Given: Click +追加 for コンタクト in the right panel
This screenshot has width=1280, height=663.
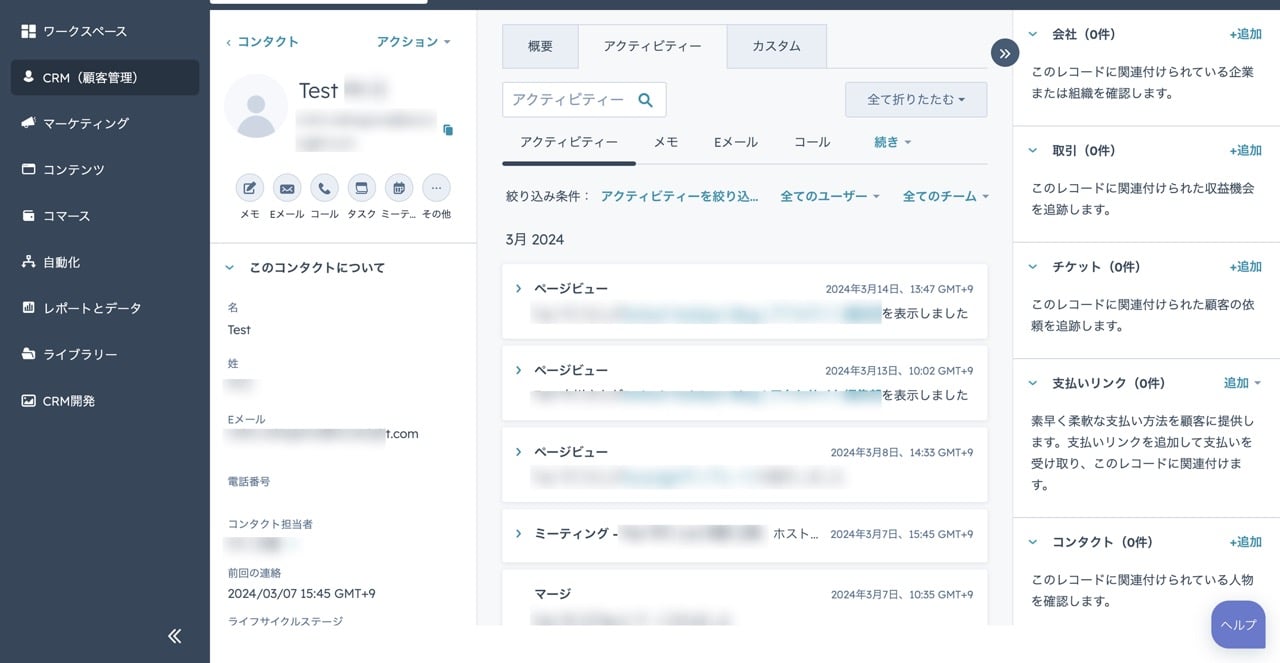Looking at the screenshot, I should point(1246,542).
